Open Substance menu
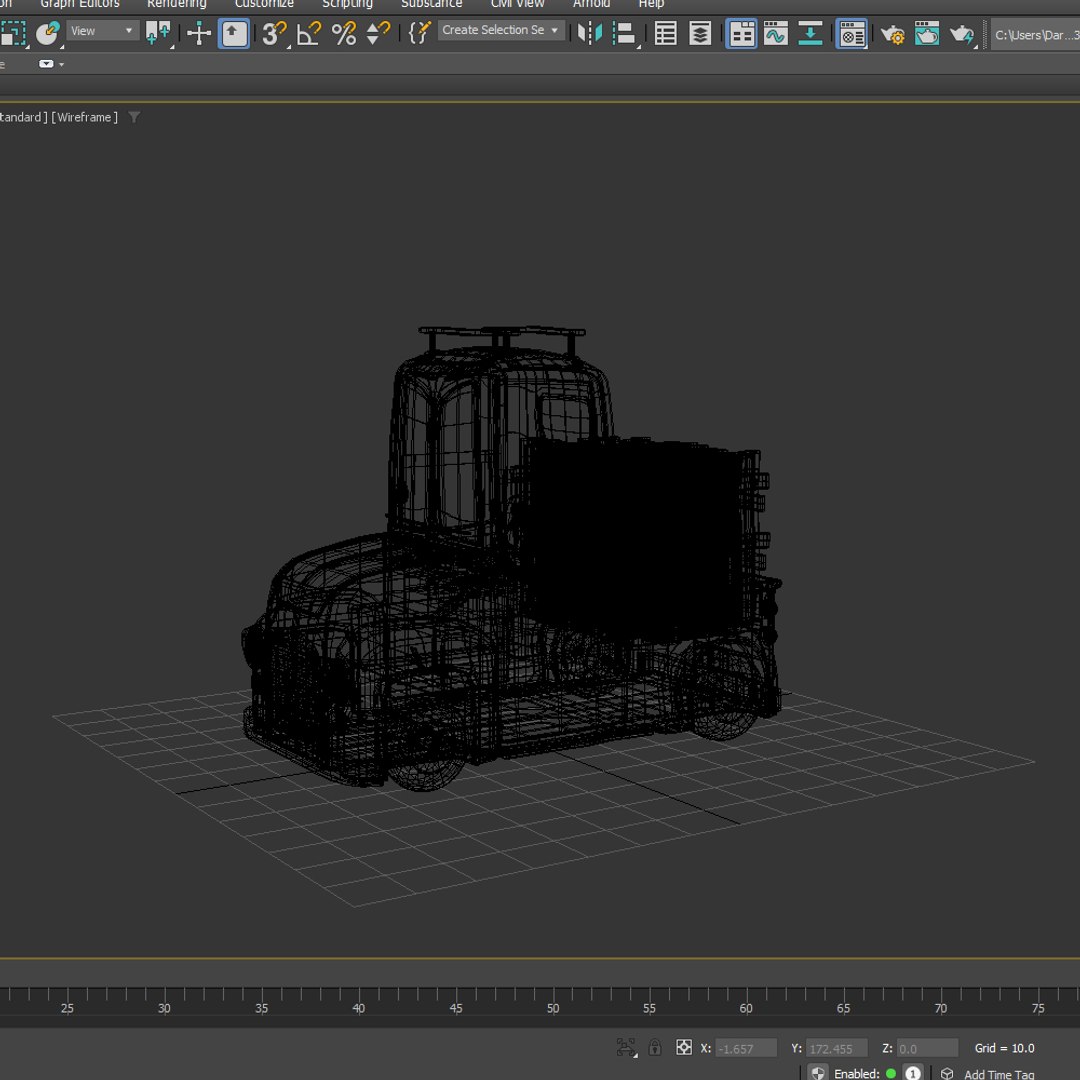1080x1080 pixels. click(431, 4)
